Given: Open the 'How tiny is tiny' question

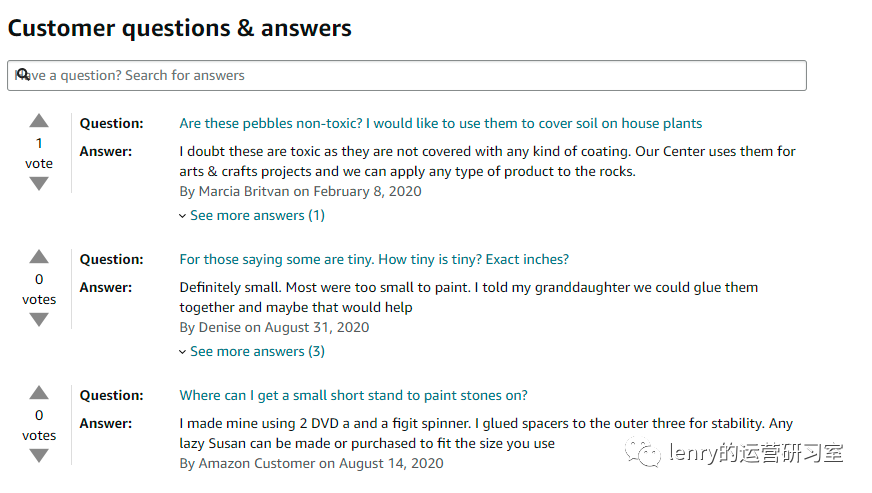Looking at the screenshot, I should (374, 259).
